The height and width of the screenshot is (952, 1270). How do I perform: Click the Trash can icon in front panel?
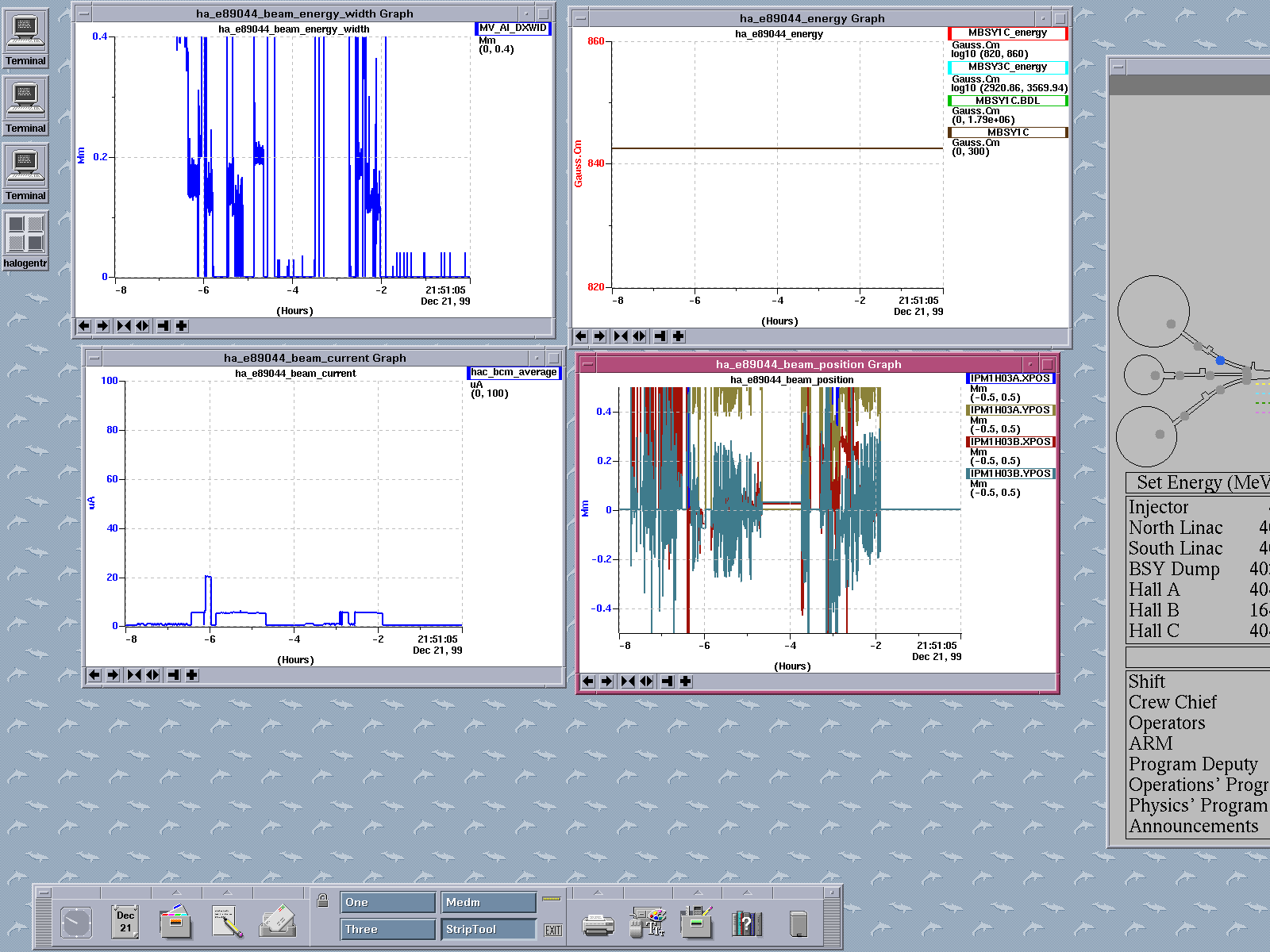(x=799, y=923)
